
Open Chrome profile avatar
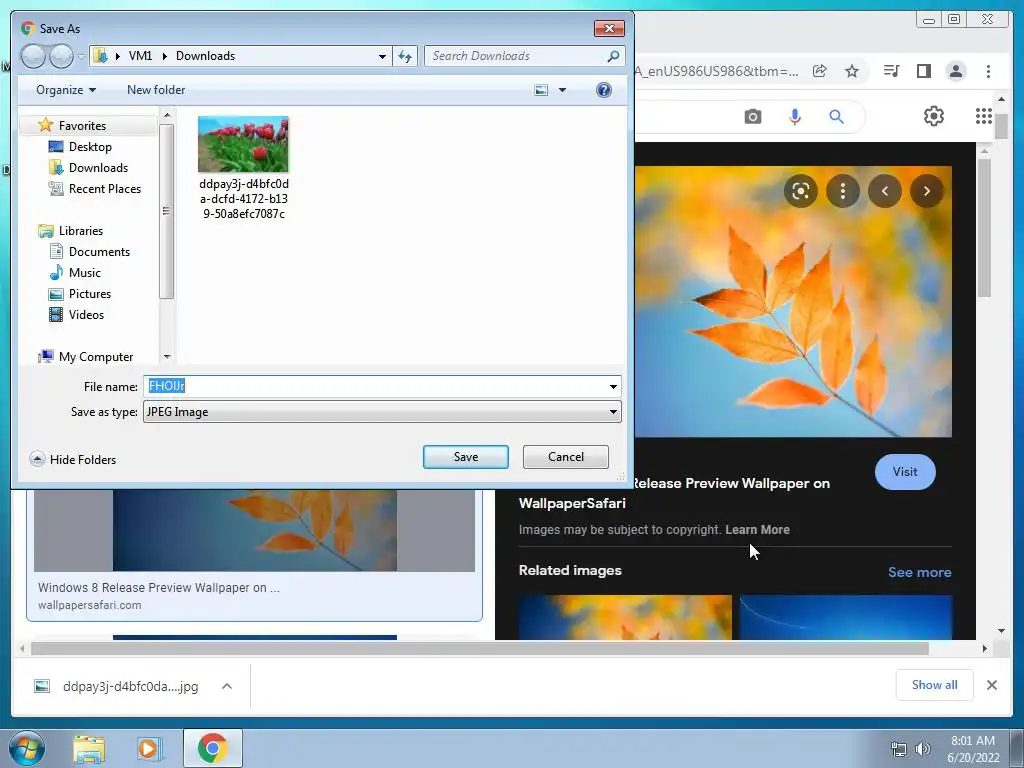pos(955,71)
